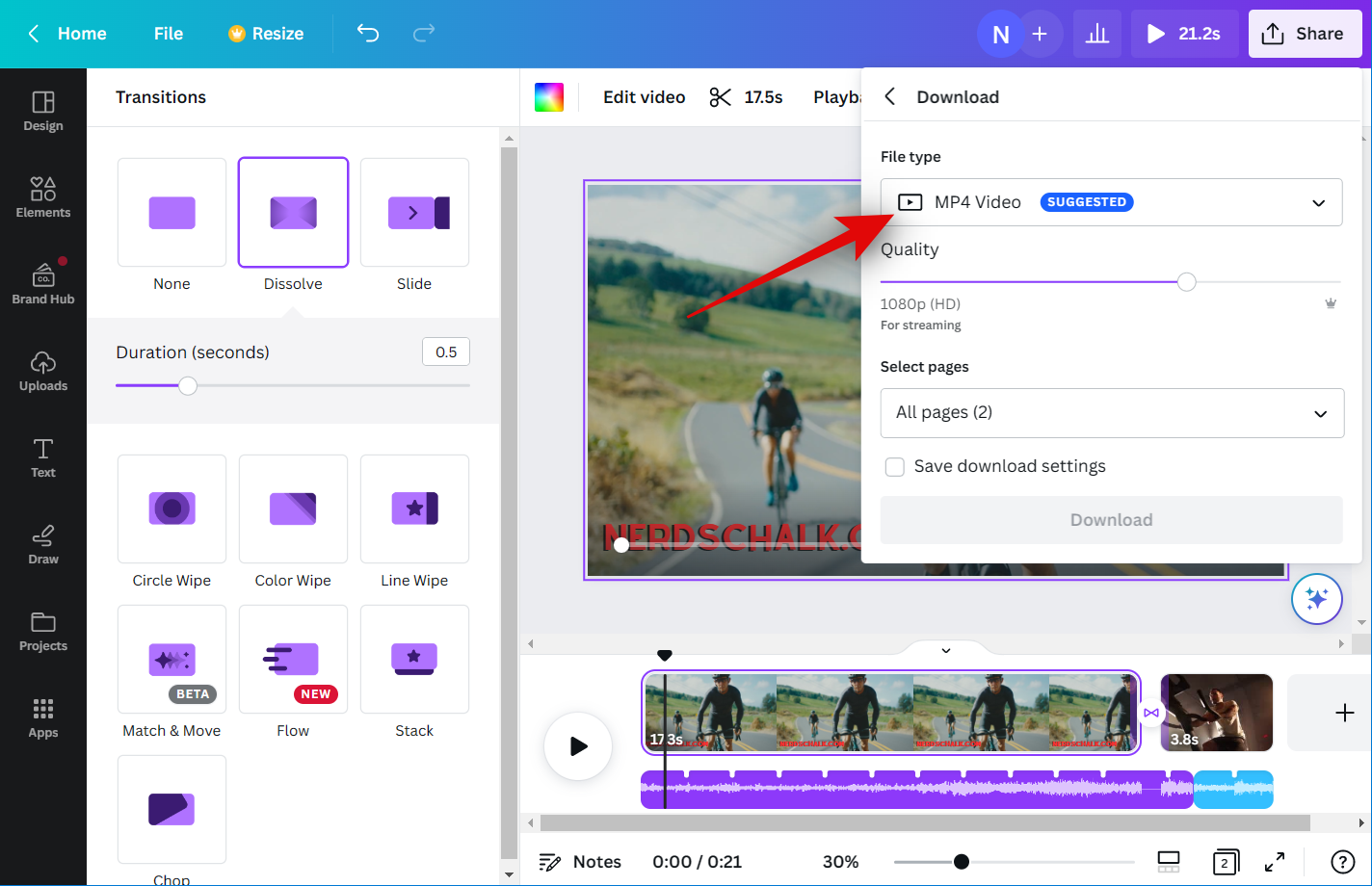1372x886 pixels.
Task: Collapse the timeline with the chevron handle
Action: point(946,650)
